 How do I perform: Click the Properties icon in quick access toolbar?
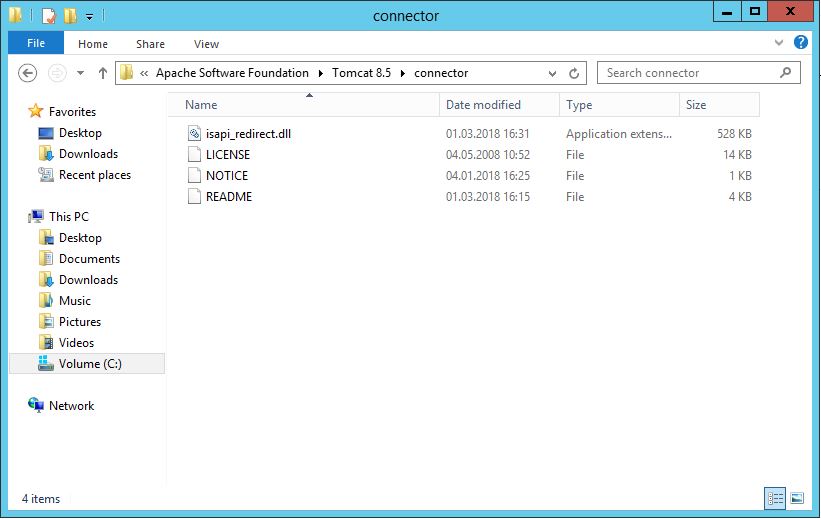click(x=48, y=15)
